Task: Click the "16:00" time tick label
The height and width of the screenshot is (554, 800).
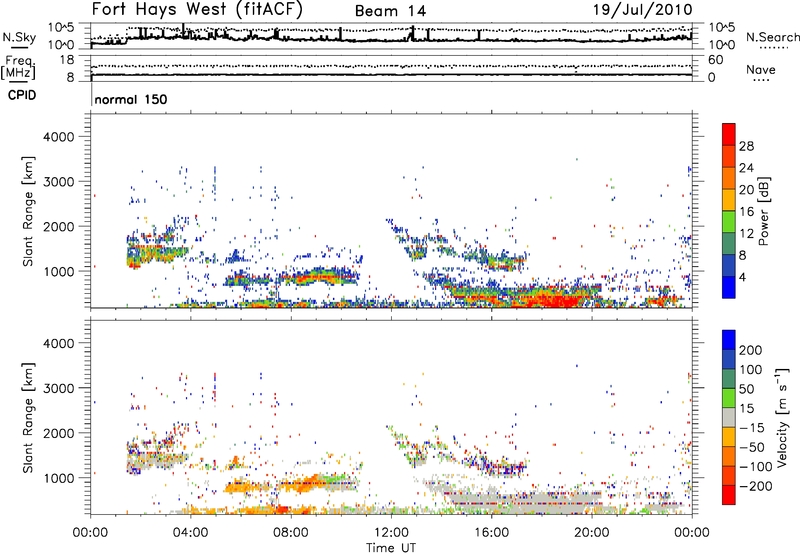Action: [x=491, y=533]
